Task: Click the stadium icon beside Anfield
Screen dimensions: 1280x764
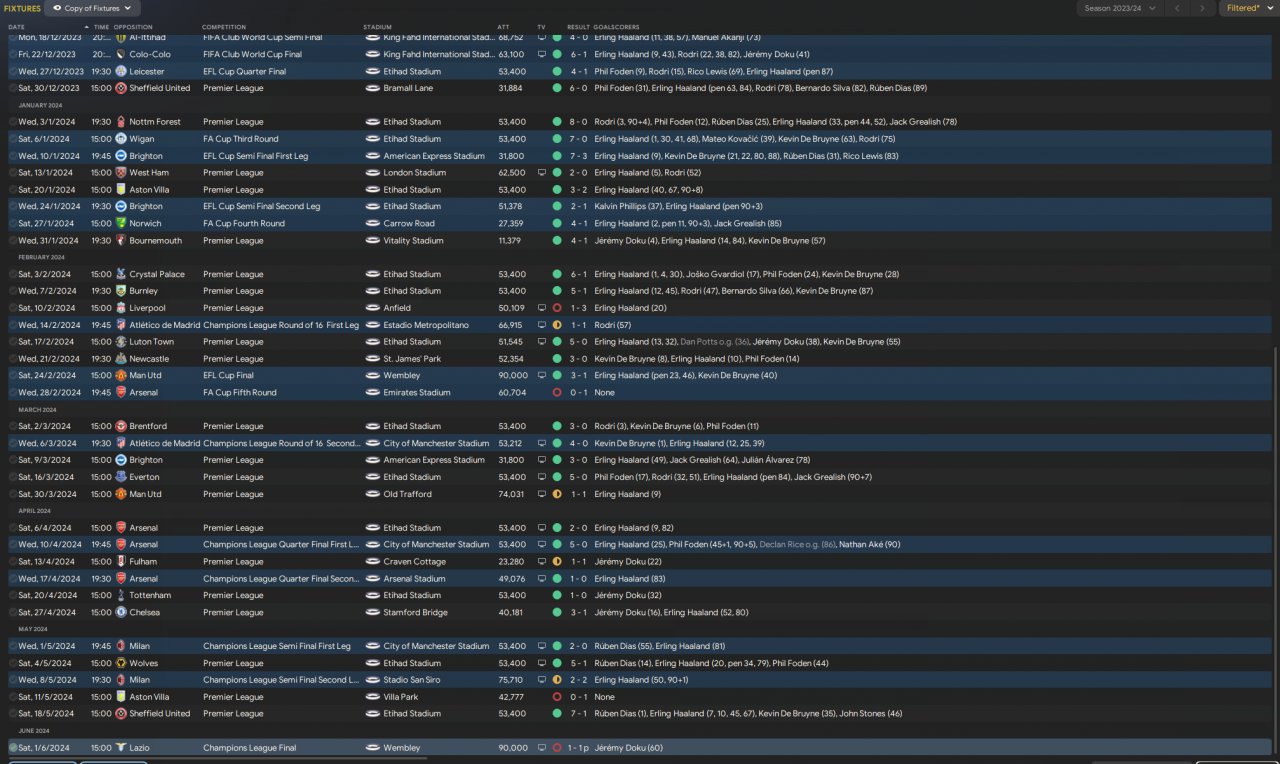Action: (373, 308)
